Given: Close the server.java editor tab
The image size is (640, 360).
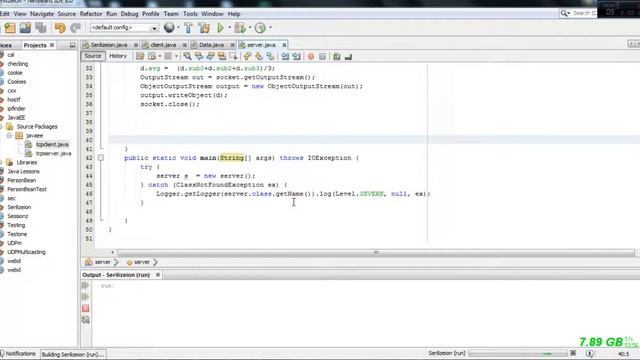Looking at the screenshot, I should click(x=284, y=45).
